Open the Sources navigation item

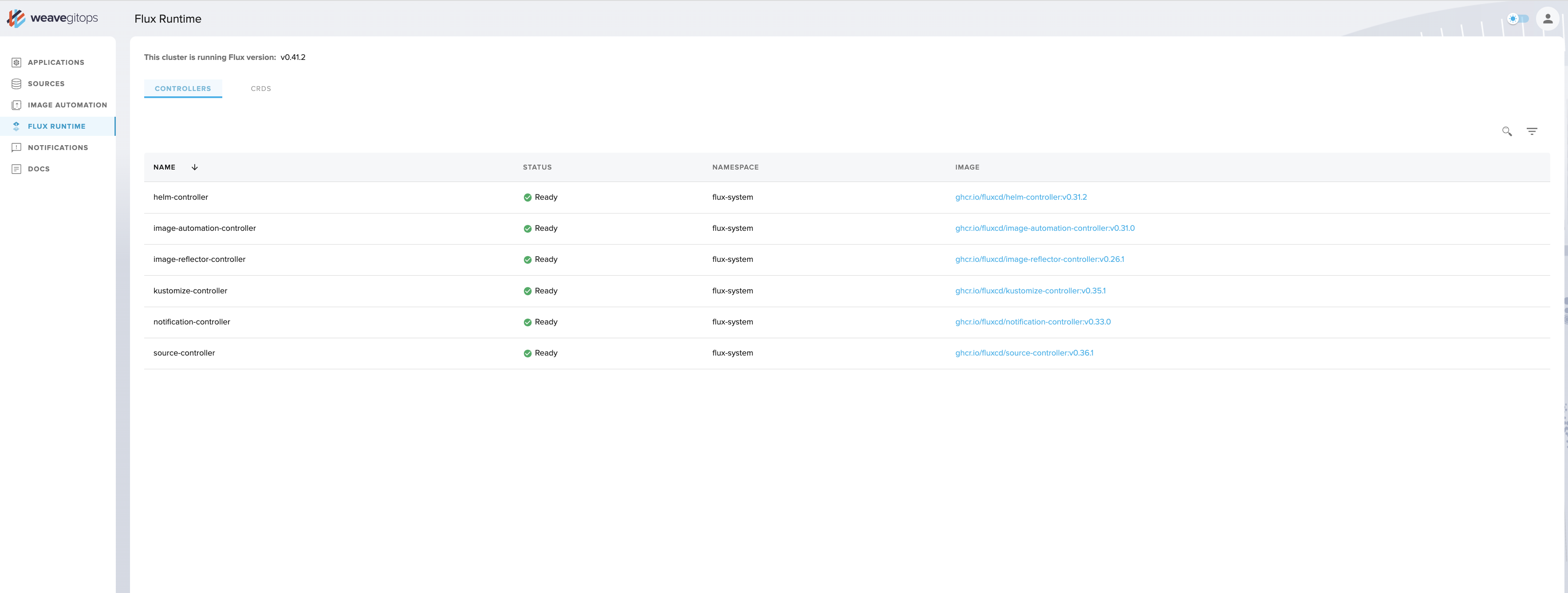point(46,83)
